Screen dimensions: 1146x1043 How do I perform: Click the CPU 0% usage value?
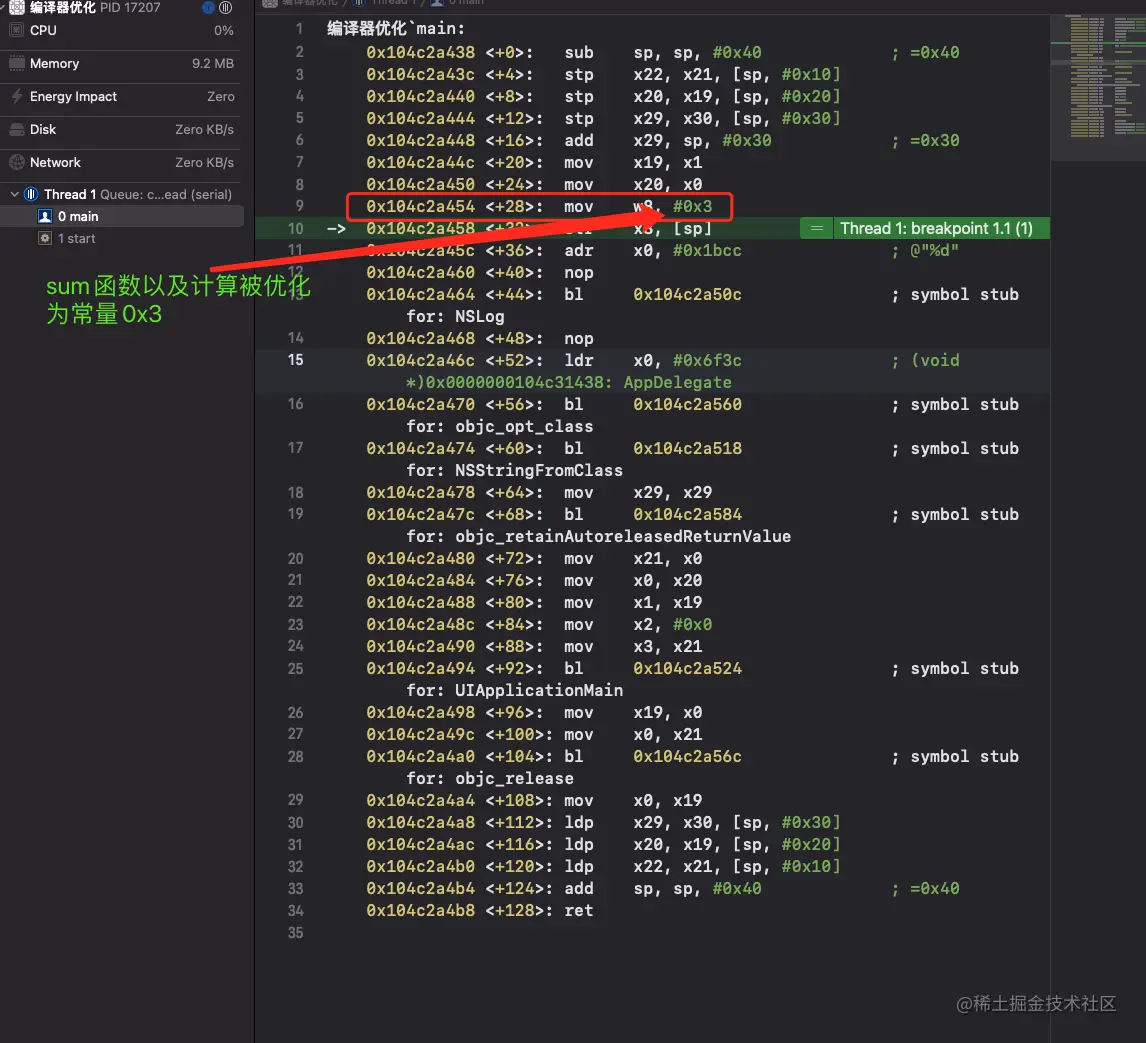pyautogui.click(x=224, y=31)
